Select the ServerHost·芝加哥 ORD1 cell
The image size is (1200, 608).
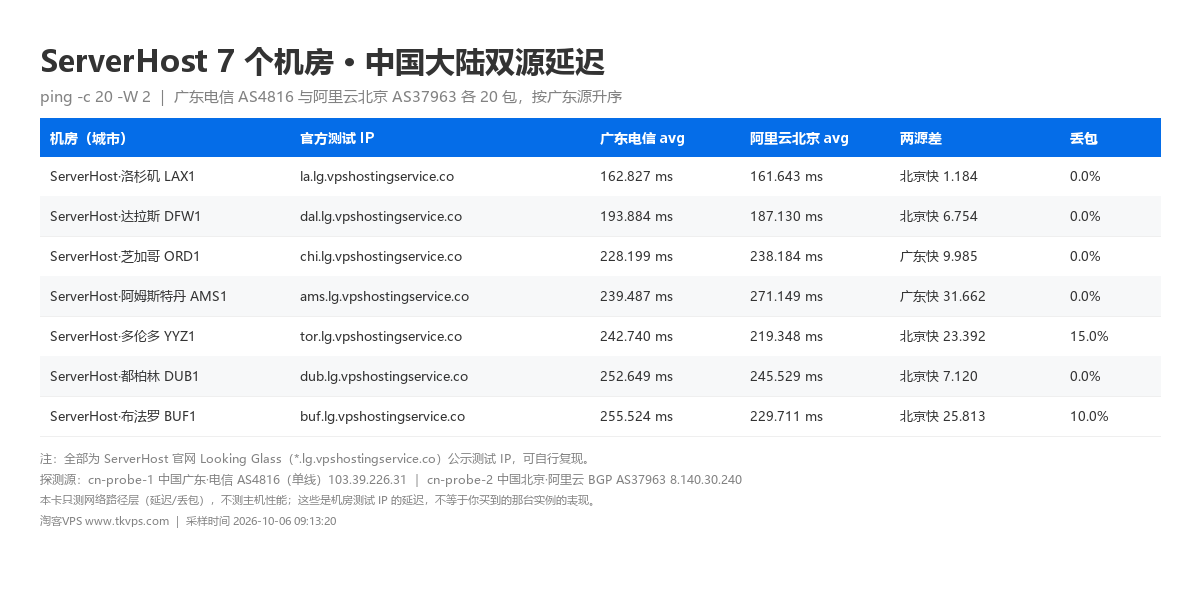point(125,256)
